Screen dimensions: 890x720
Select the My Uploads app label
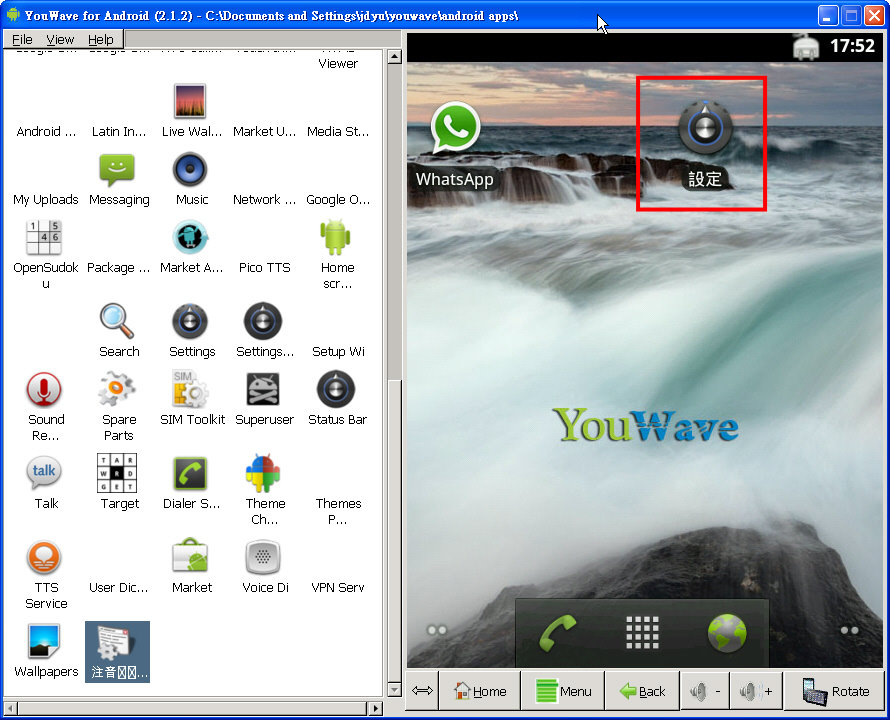click(45, 200)
